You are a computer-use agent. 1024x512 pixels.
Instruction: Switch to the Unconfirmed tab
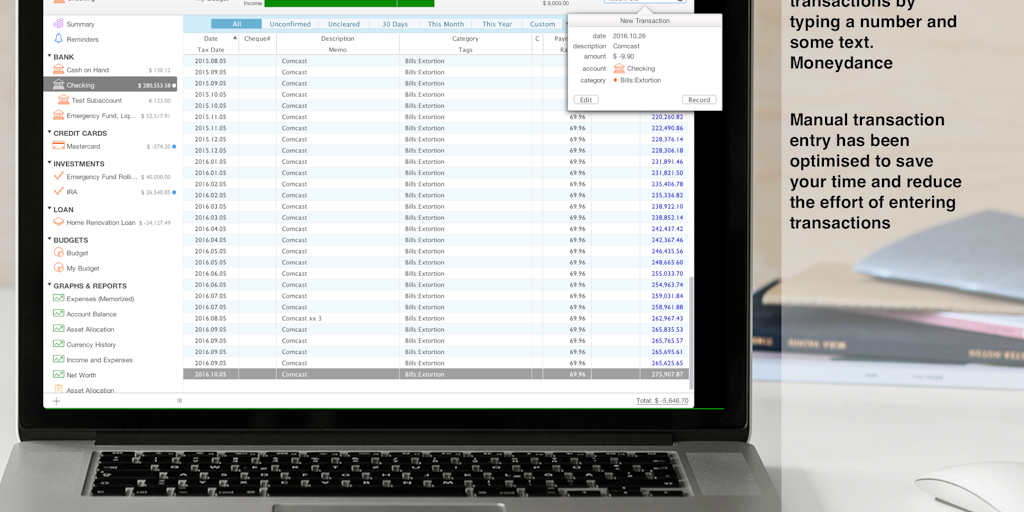pyautogui.click(x=290, y=24)
